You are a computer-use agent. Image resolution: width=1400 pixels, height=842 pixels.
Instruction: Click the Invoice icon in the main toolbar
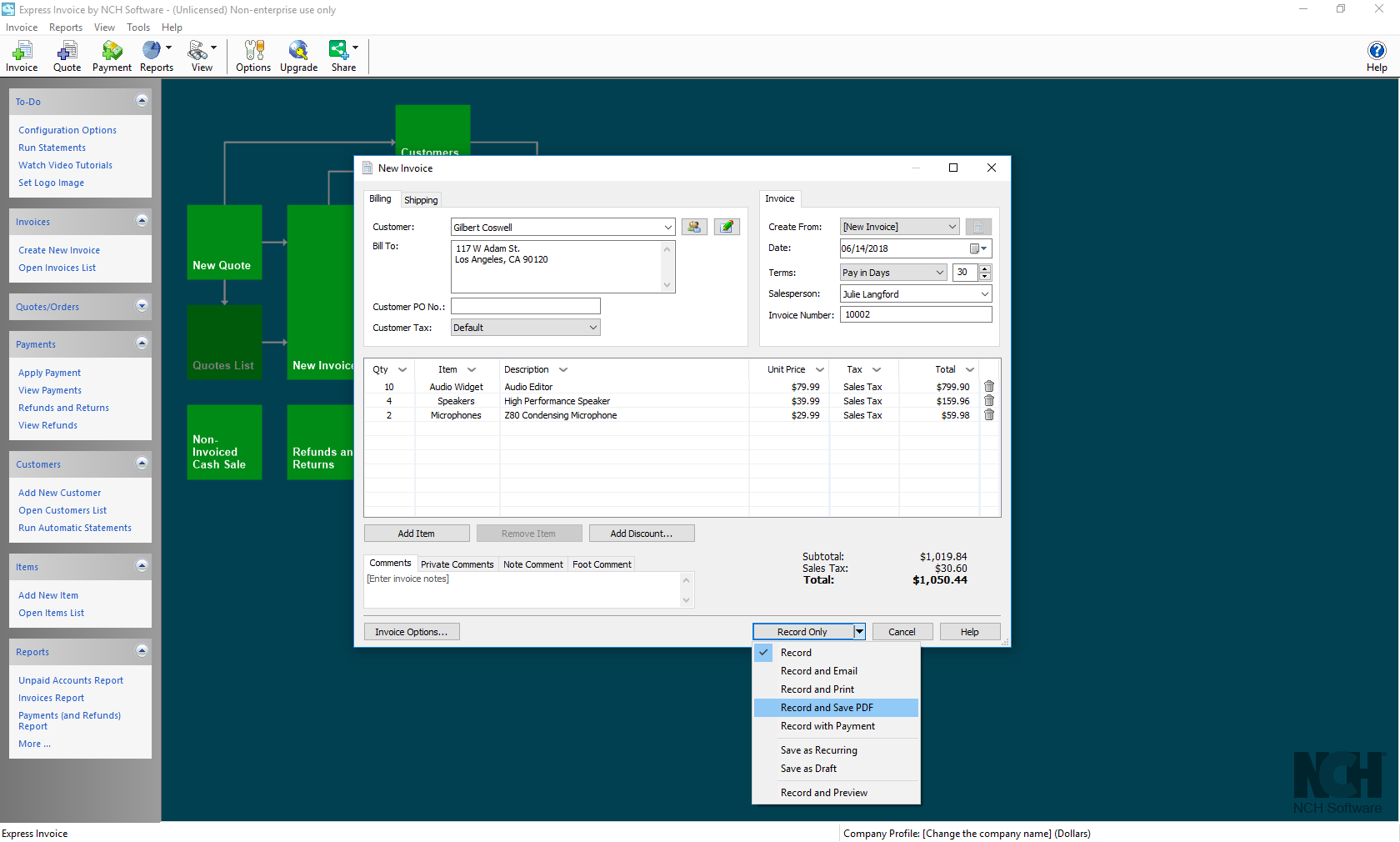(x=22, y=57)
